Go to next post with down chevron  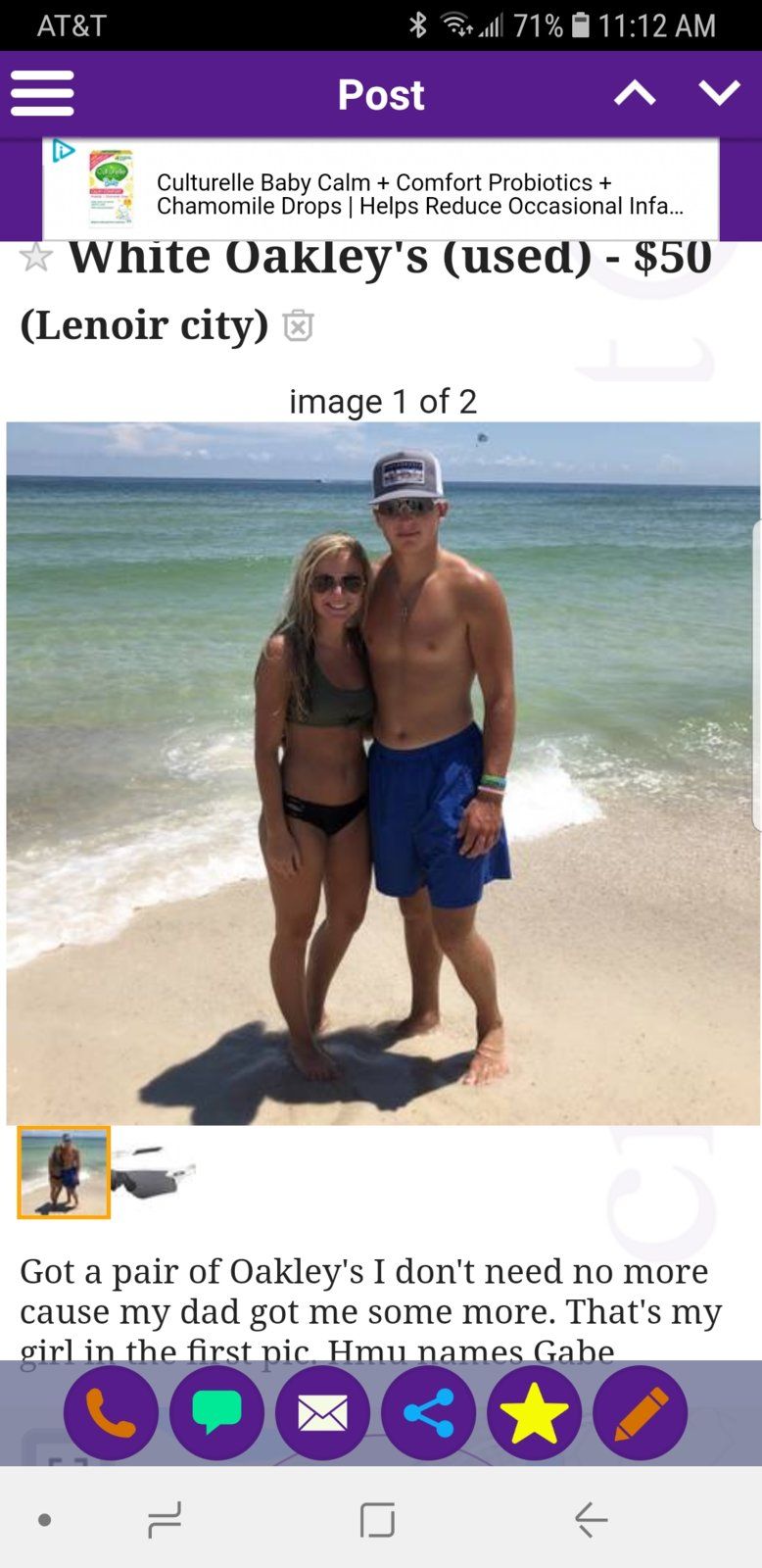tap(720, 94)
